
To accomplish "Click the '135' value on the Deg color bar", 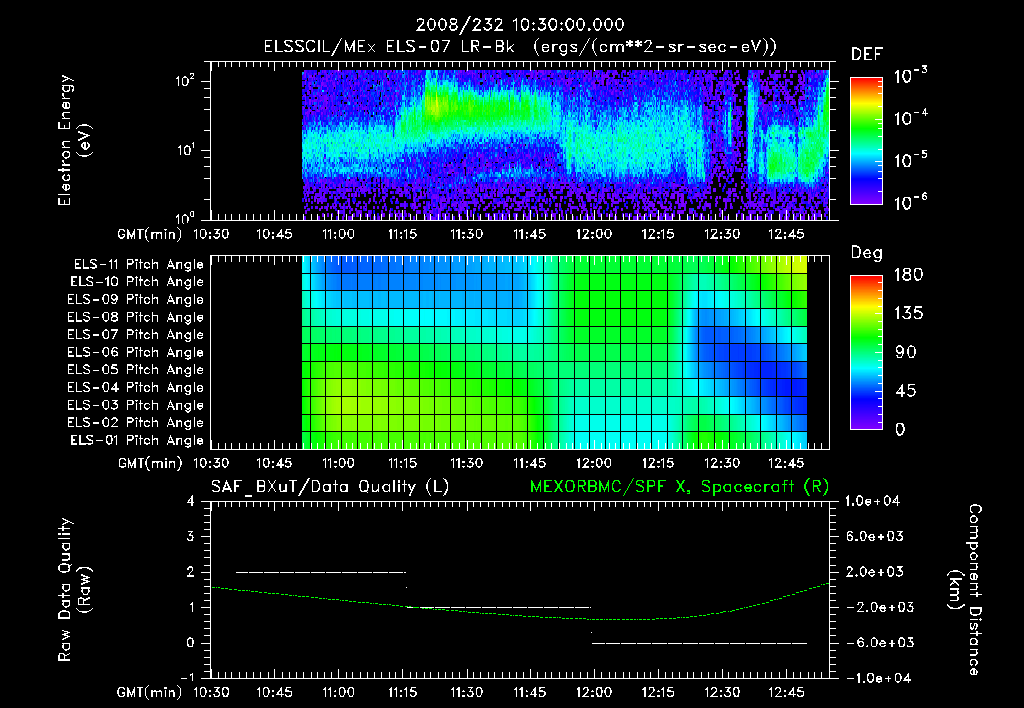I will (908, 314).
